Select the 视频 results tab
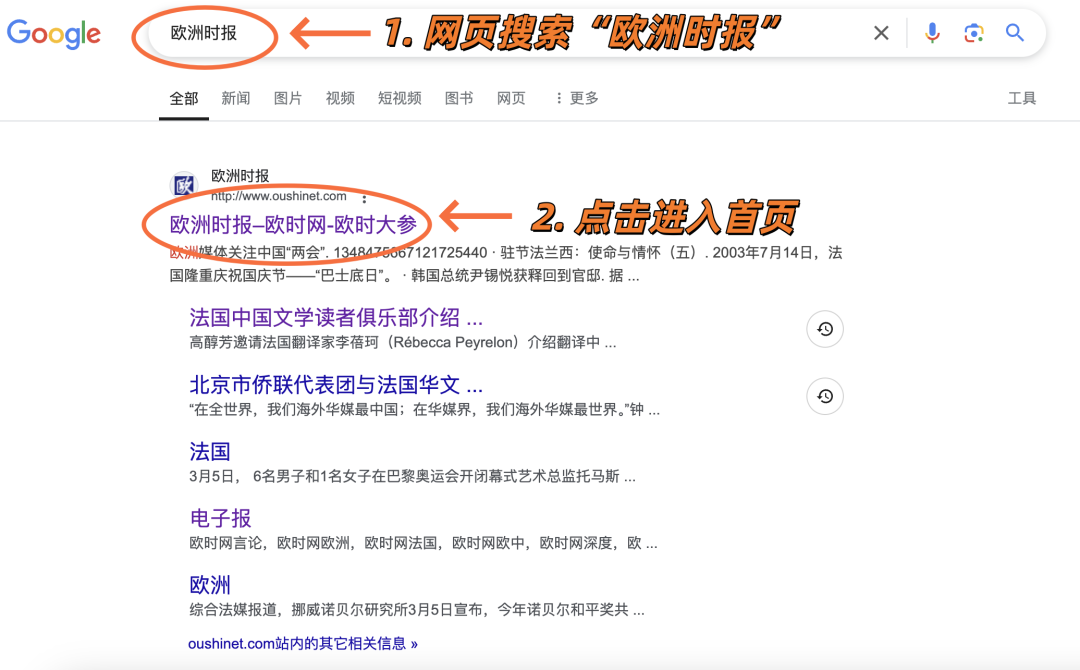 (x=340, y=98)
